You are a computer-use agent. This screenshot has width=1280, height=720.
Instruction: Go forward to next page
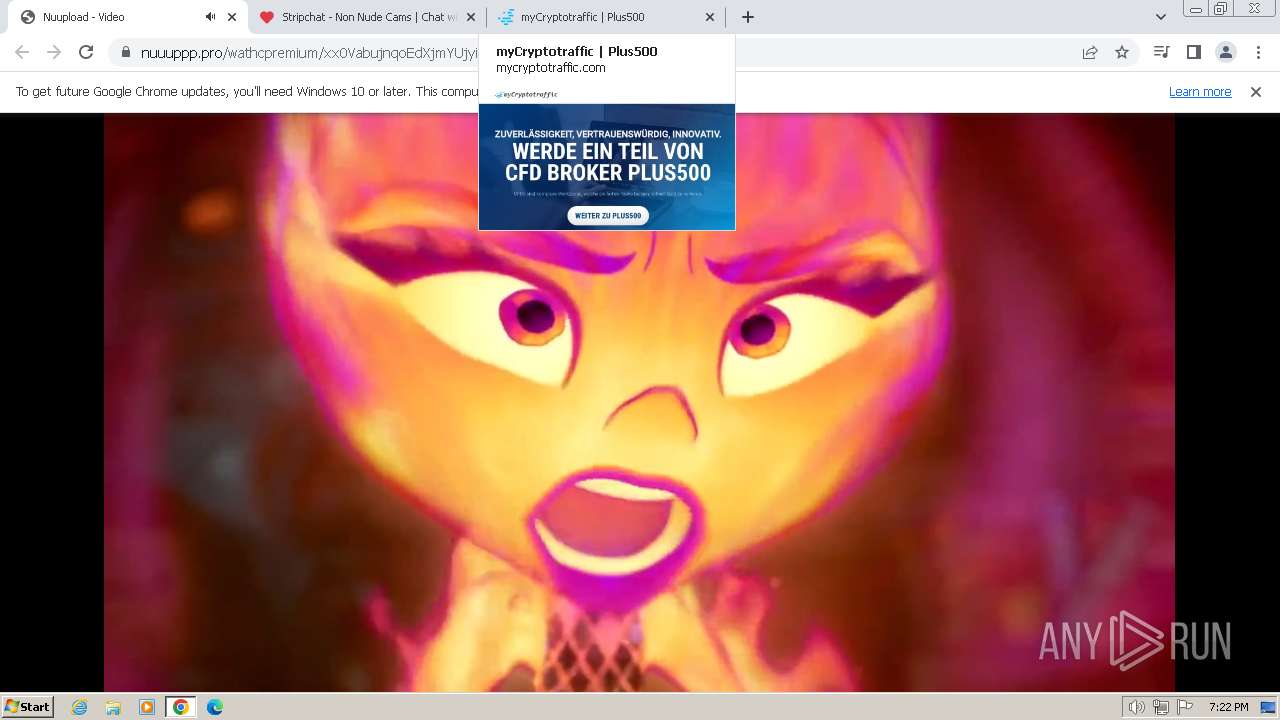pos(54,52)
